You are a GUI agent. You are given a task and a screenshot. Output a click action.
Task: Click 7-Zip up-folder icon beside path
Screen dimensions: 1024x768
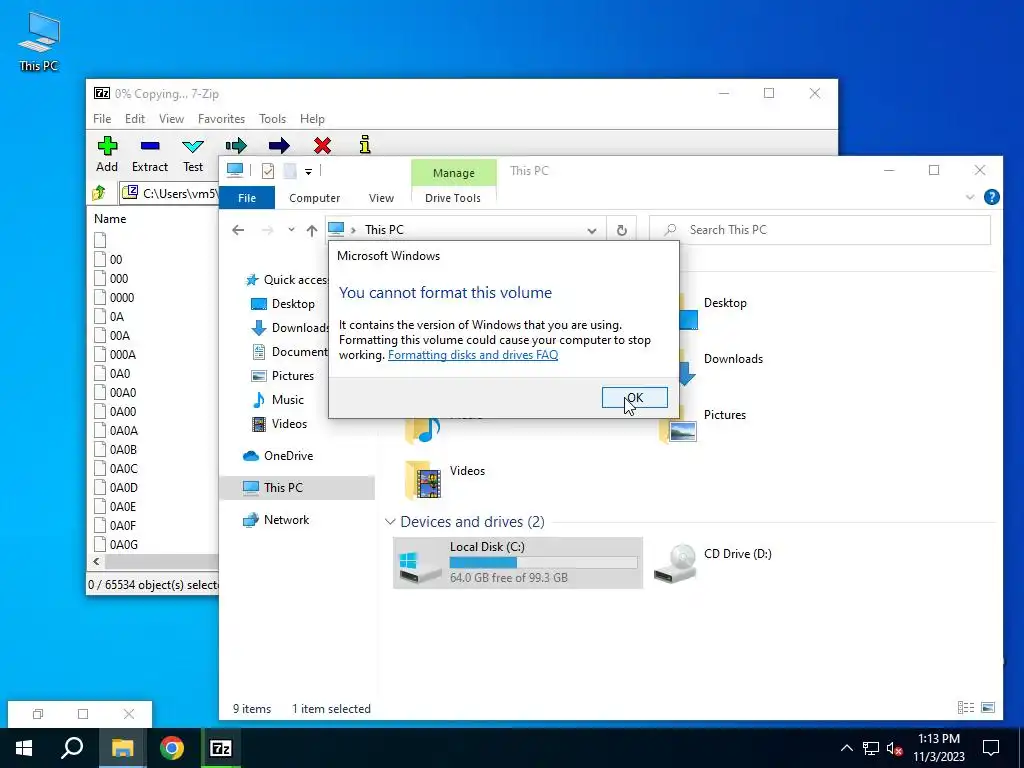click(99, 193)
